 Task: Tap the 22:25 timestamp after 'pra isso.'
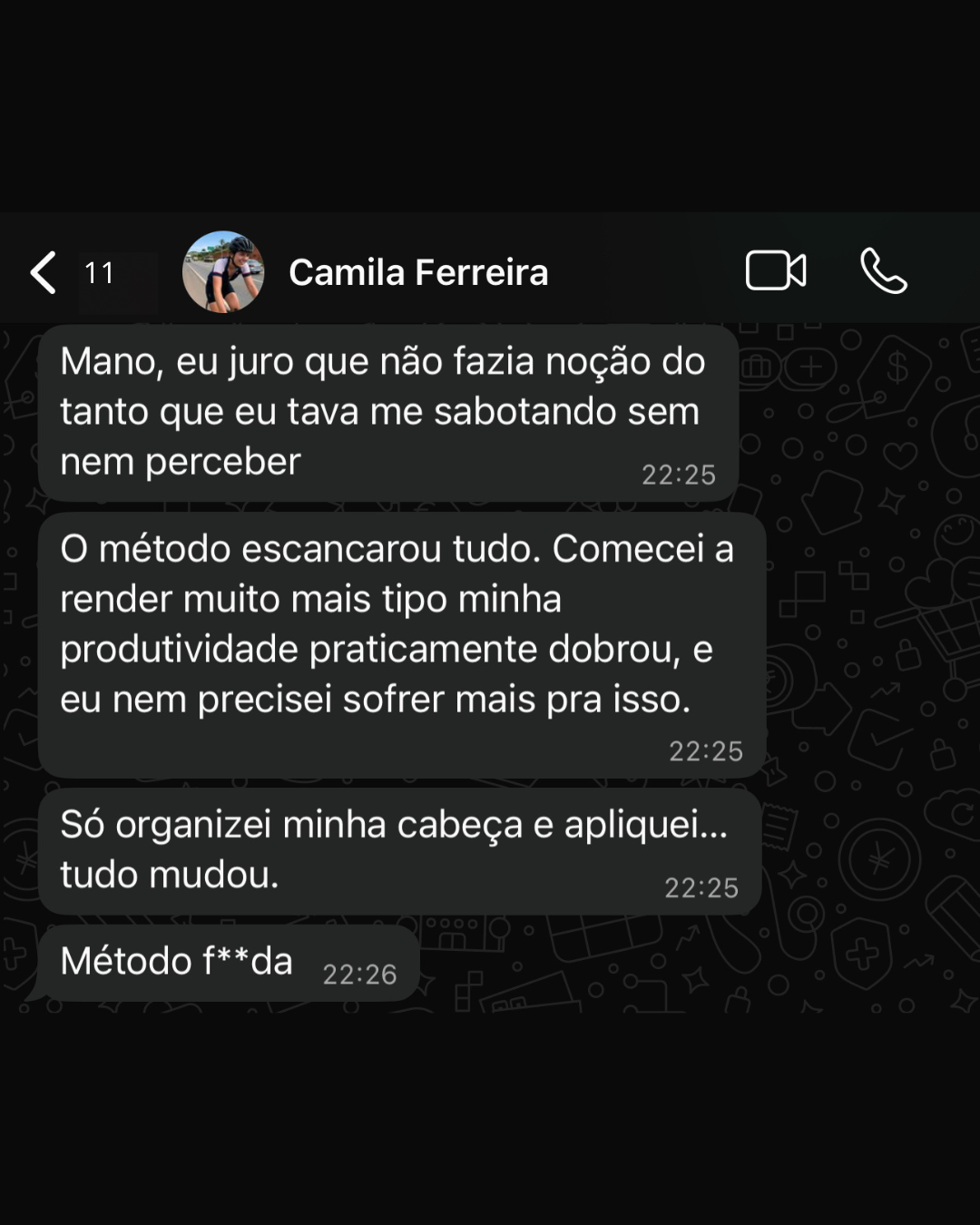[x=706, y=751]
